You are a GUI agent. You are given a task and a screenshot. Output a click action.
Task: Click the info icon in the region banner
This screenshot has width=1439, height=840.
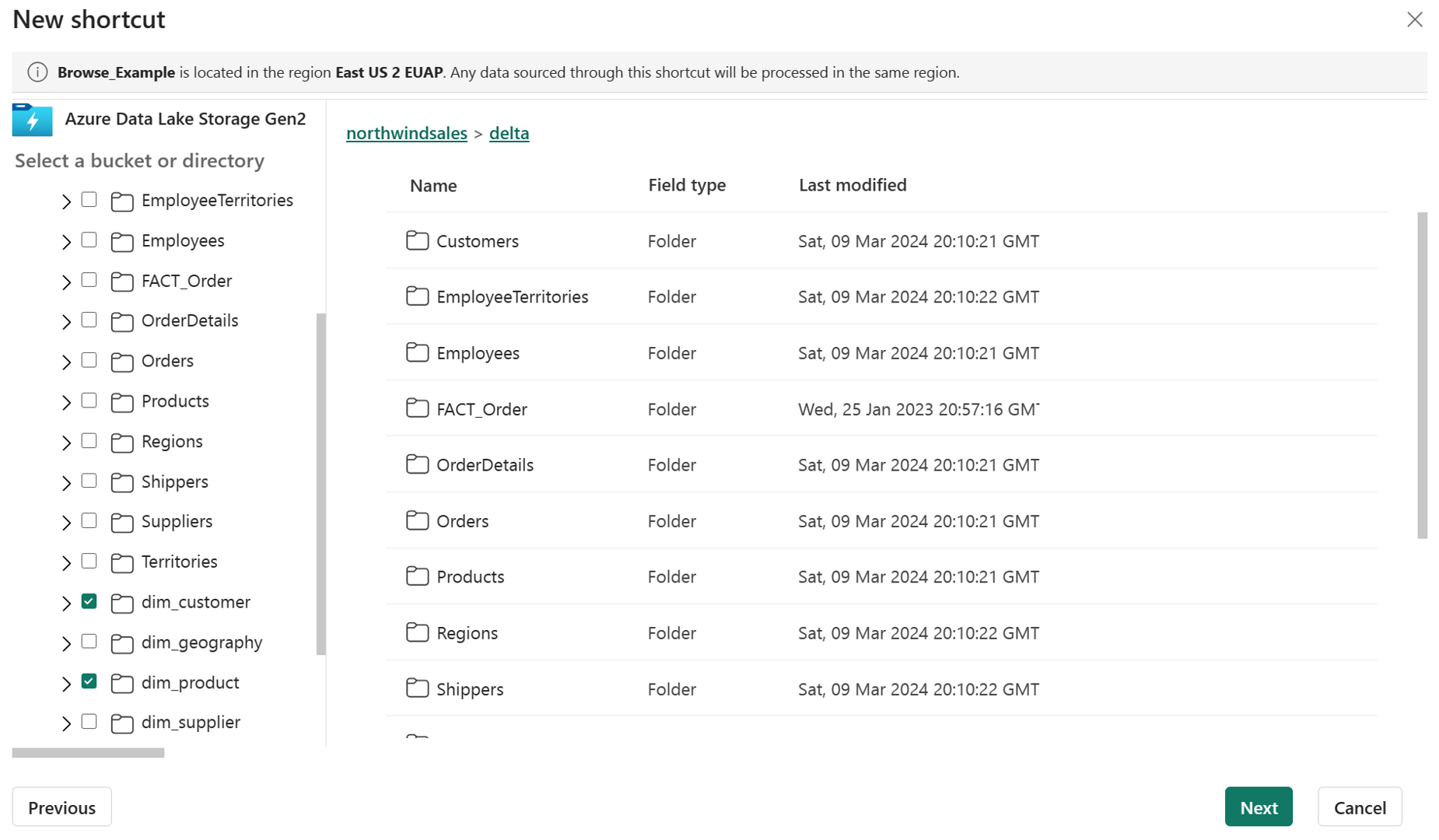pyautogui.click(x=37, y=72)
